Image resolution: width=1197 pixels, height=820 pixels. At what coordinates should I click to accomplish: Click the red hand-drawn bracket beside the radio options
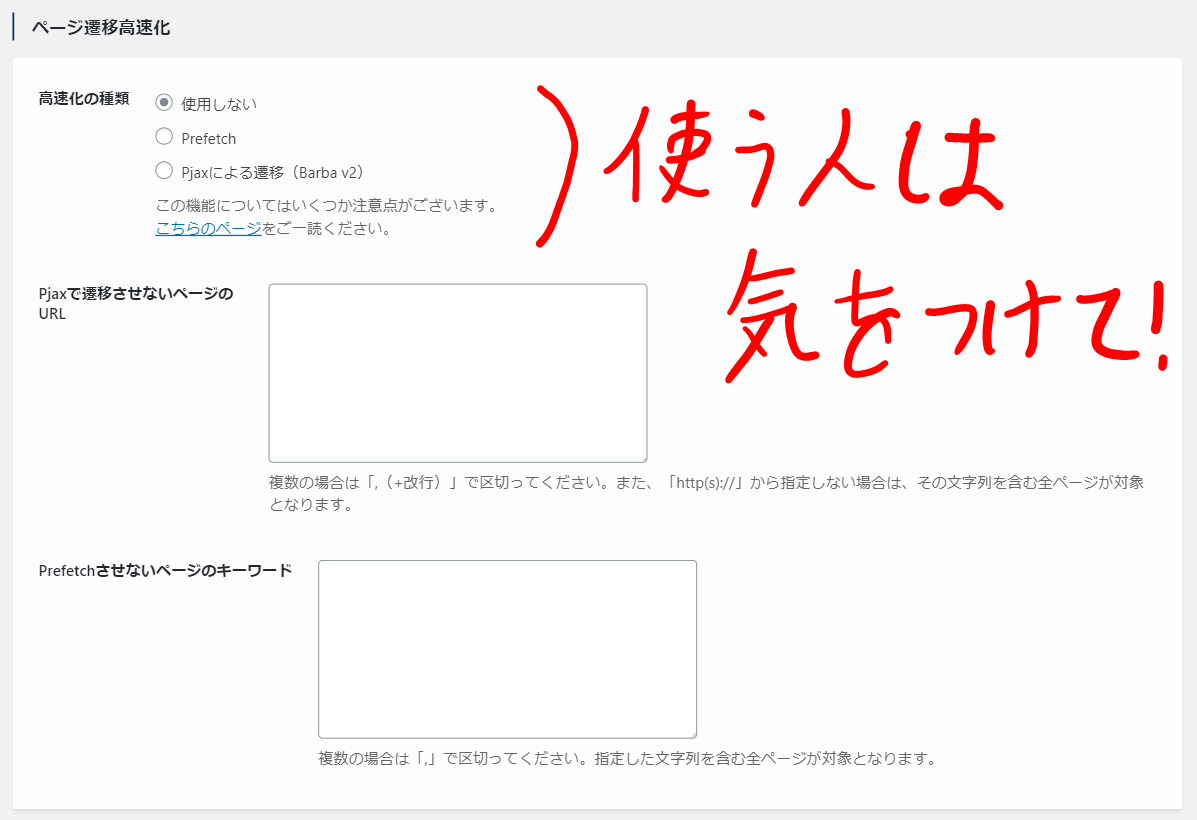[560, 165]
